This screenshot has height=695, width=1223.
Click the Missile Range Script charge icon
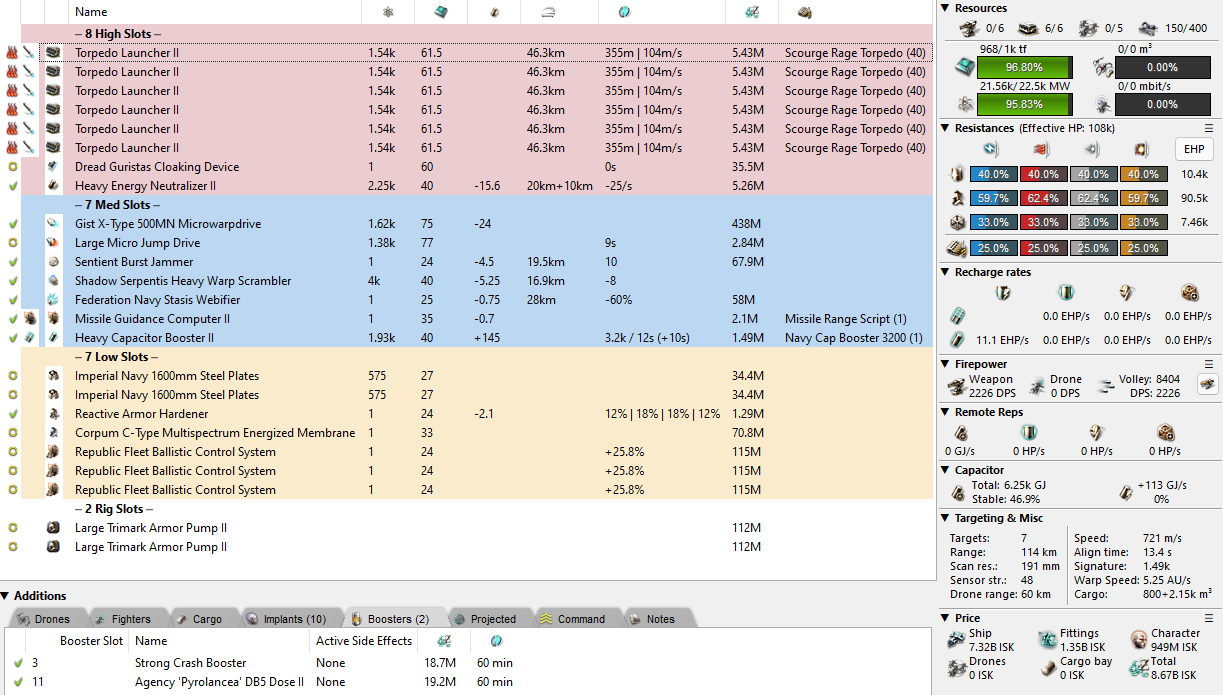(30, 319)
